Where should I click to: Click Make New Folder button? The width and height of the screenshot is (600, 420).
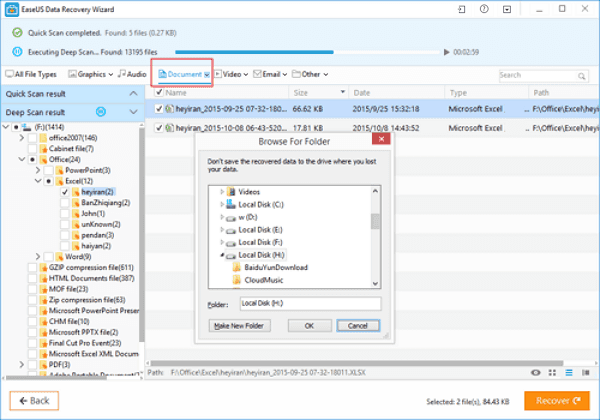pyautogui.click(x=240, y=326)
